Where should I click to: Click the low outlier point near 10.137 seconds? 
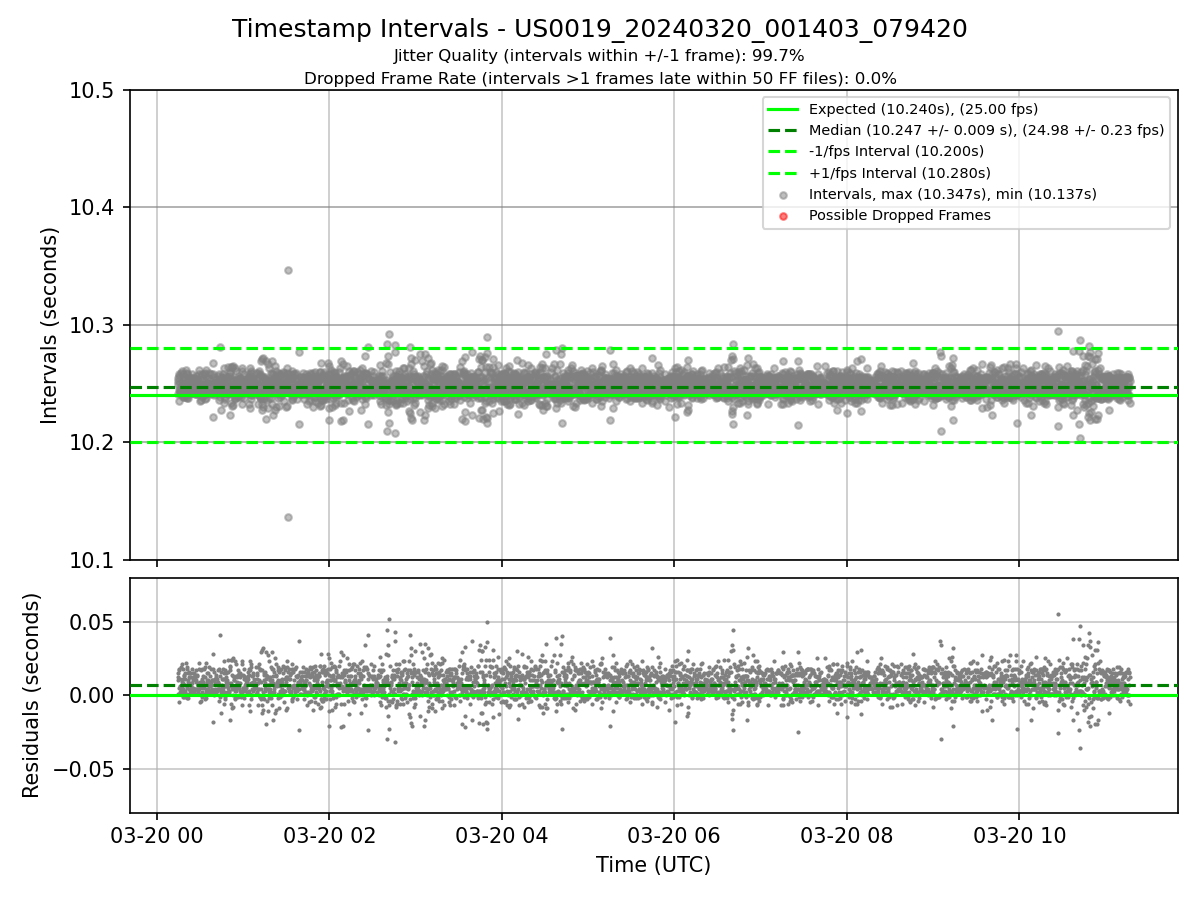288,517
